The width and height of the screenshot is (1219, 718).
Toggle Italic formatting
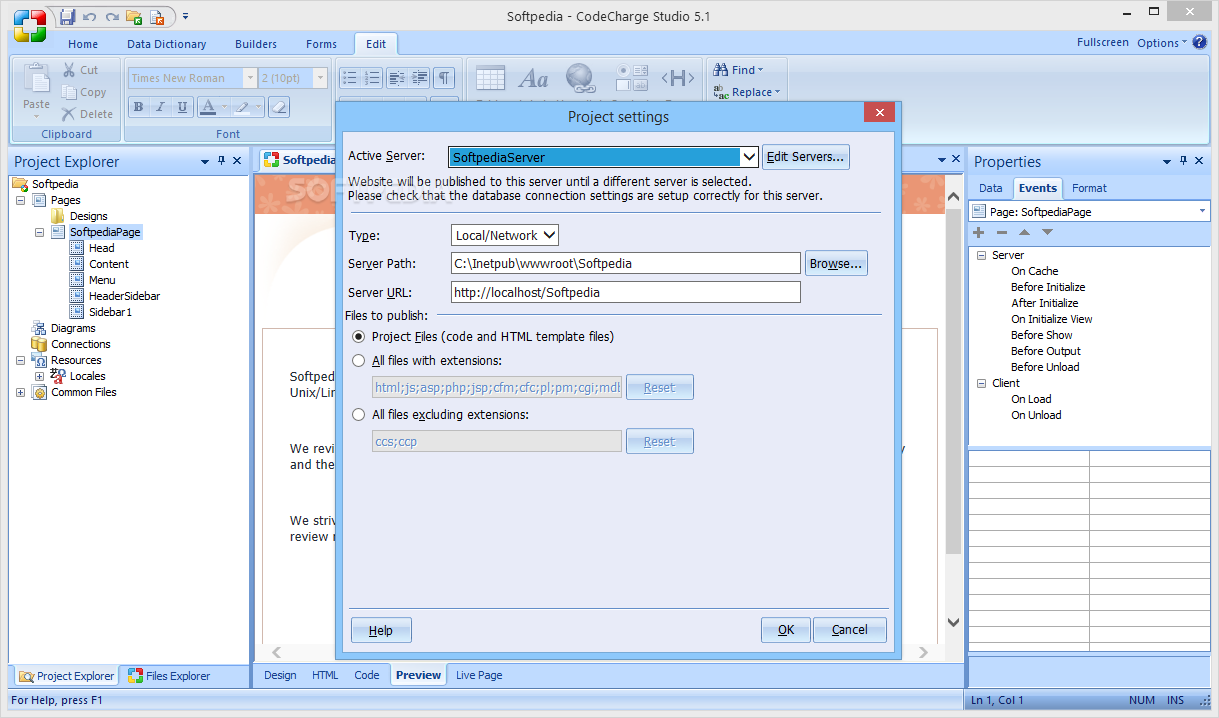[x=160, y=107]
